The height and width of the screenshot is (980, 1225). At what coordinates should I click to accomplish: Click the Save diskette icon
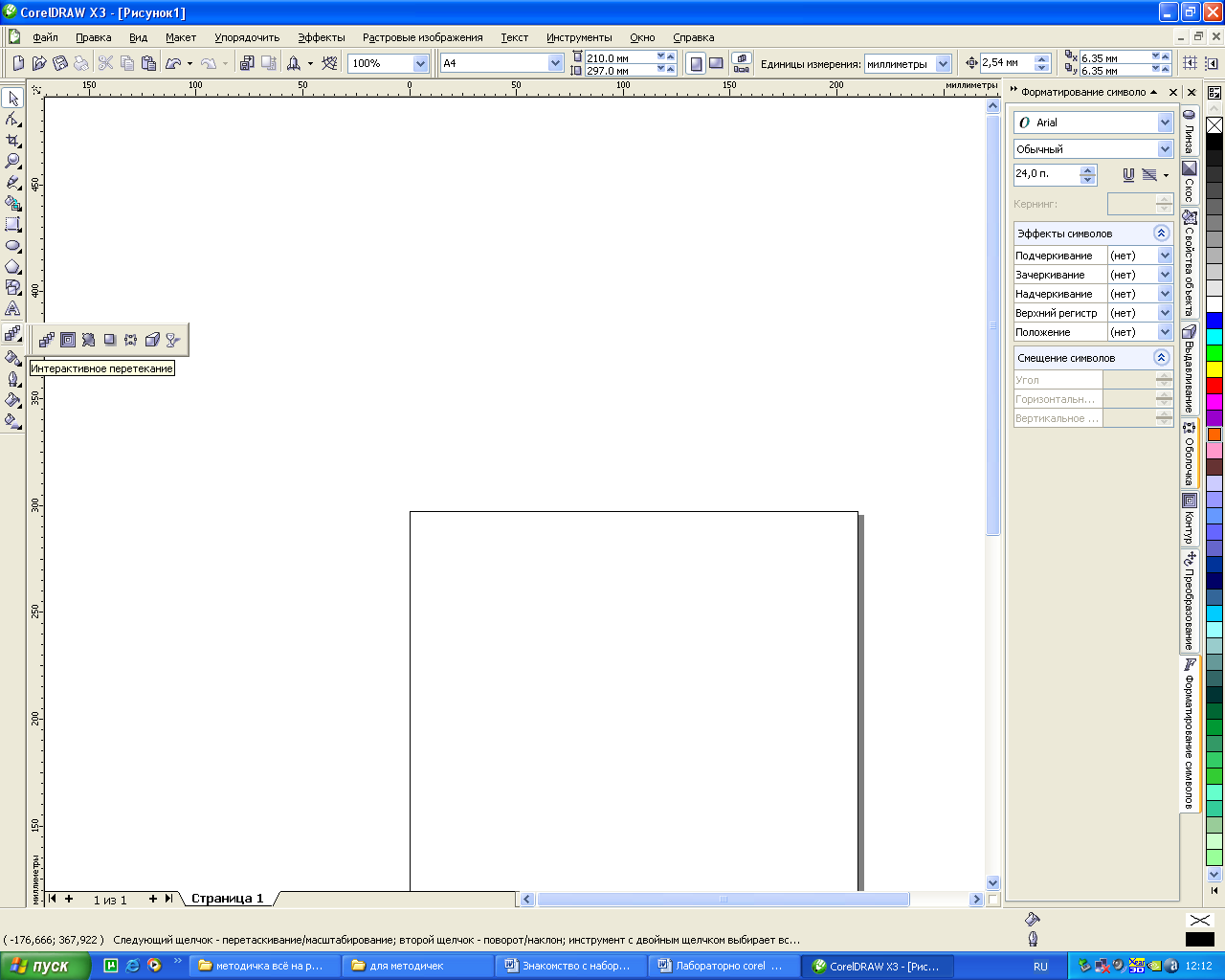click(x=60, y=63)
